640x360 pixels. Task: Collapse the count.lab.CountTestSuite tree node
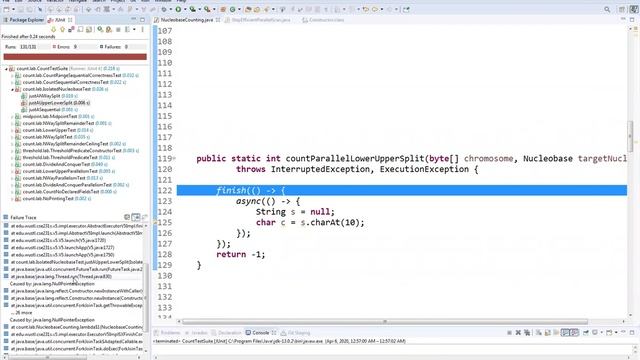click(6, 69)
